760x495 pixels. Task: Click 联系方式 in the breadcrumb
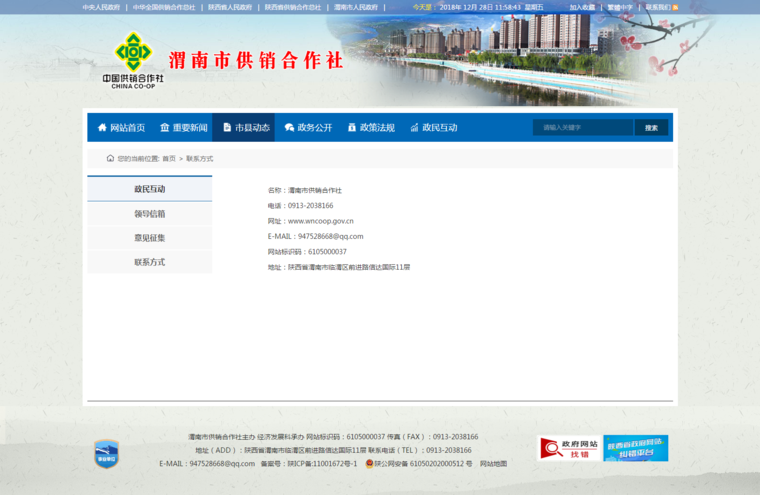(x=200, y=159)
